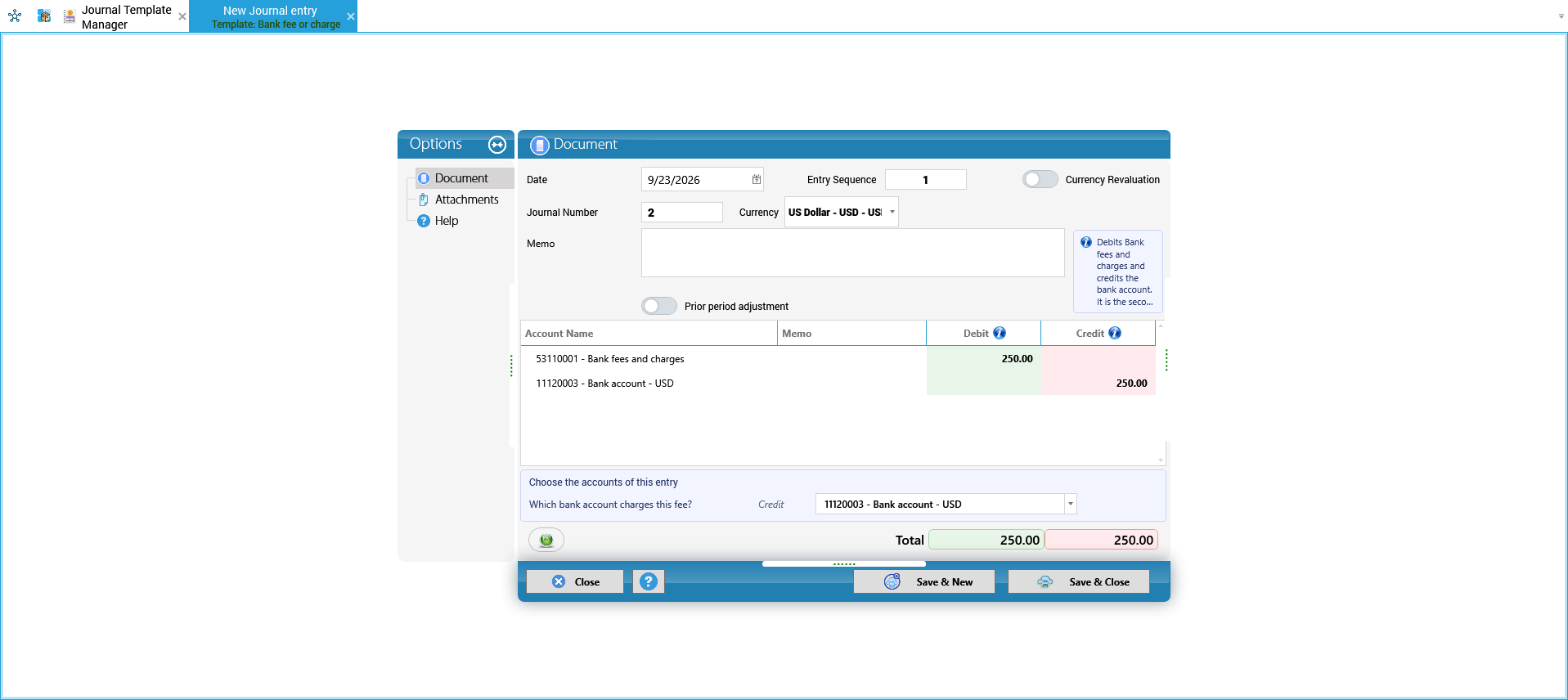Open Help in the Options panel
The height and width of the screenshot is (700, 1568).
446,221
